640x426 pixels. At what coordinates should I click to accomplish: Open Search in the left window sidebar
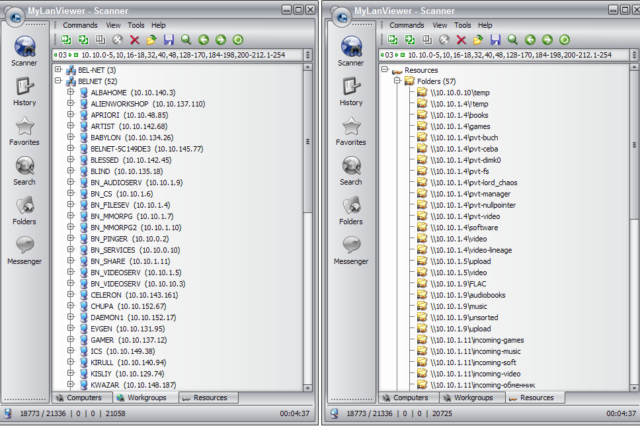(x=24, y=171)
